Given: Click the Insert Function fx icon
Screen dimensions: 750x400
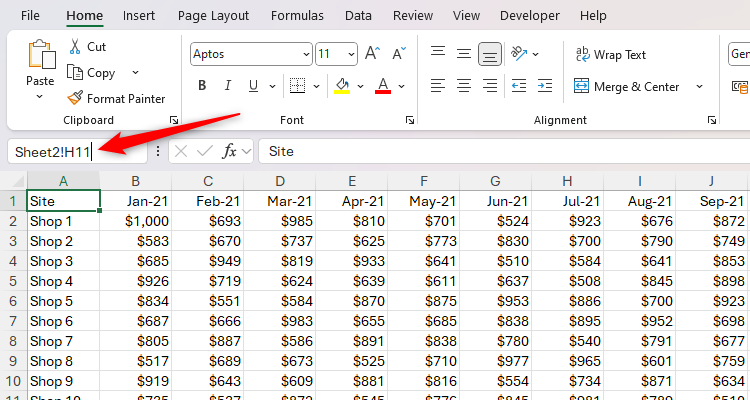Looking at the screenshot, I should click(x=229, y=151).
